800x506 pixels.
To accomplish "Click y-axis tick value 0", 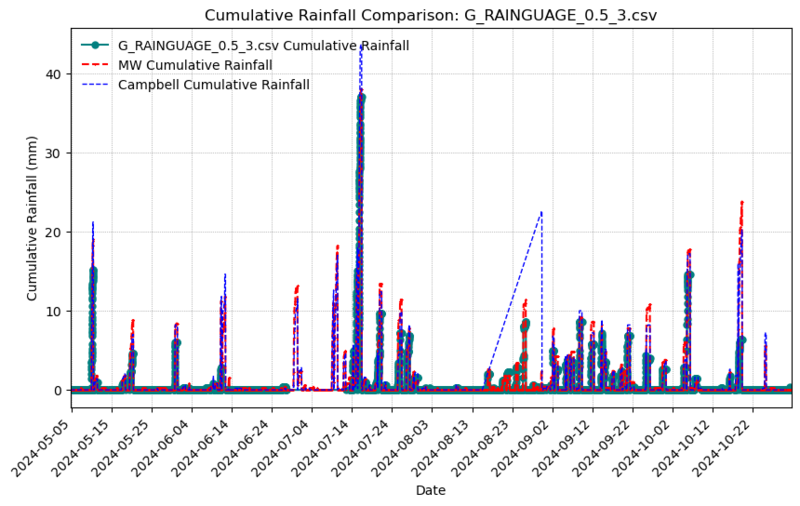I will click(59, 391).
